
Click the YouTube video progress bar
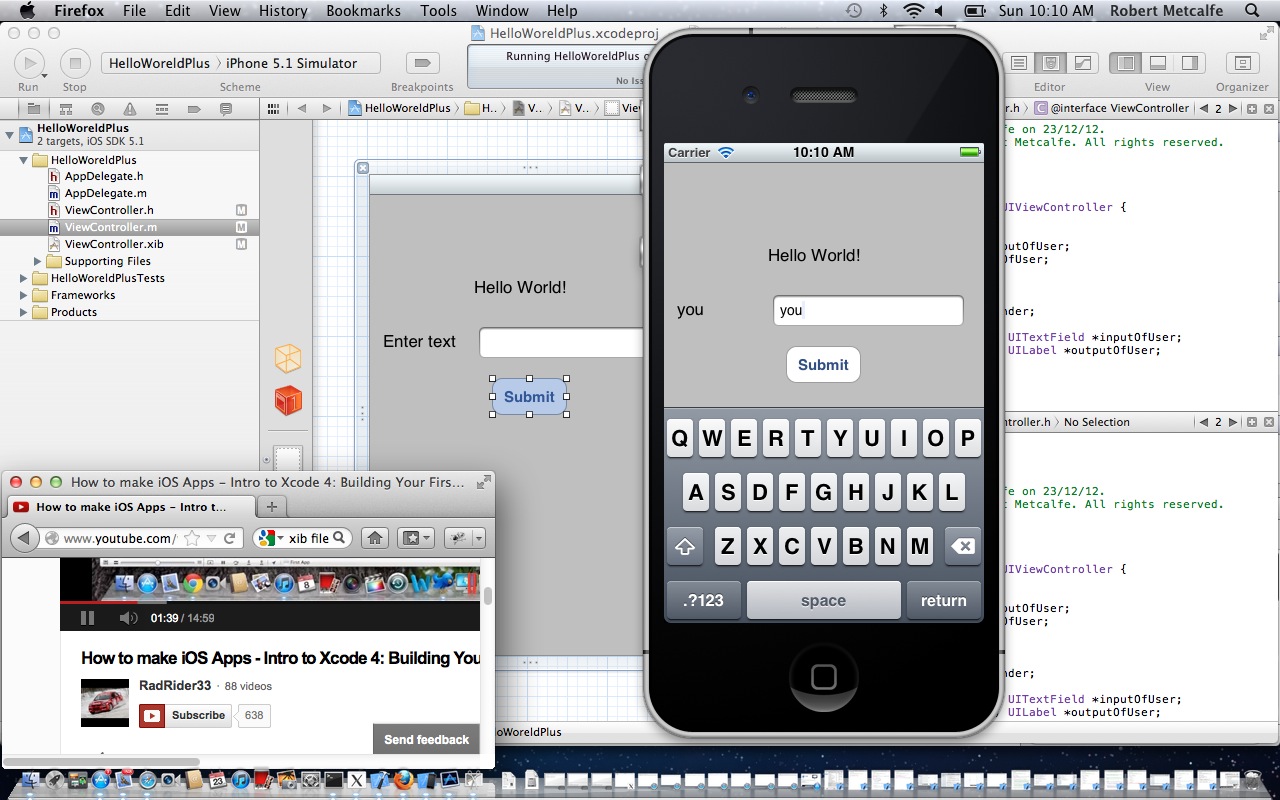coord(270,603)
